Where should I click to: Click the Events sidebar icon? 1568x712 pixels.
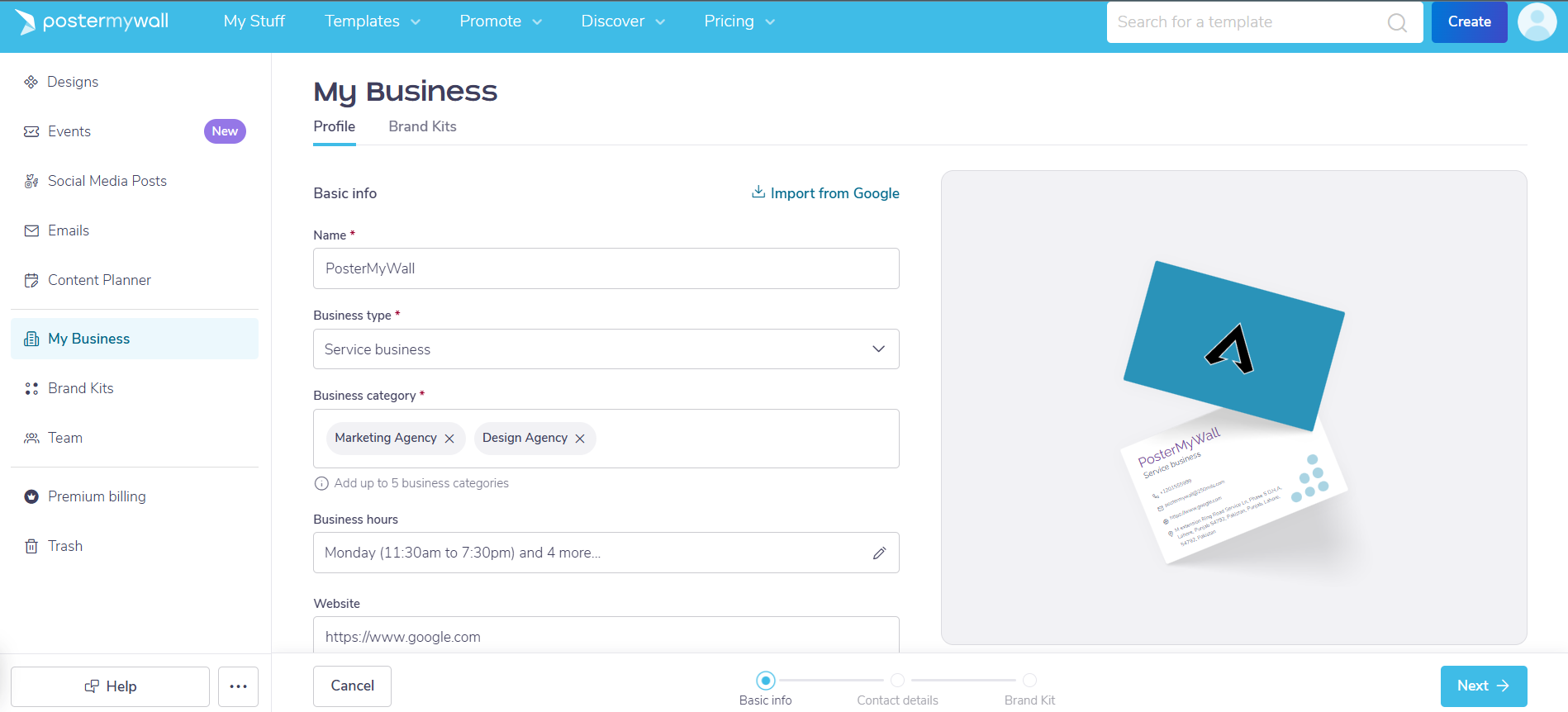(x=31, y=131)
